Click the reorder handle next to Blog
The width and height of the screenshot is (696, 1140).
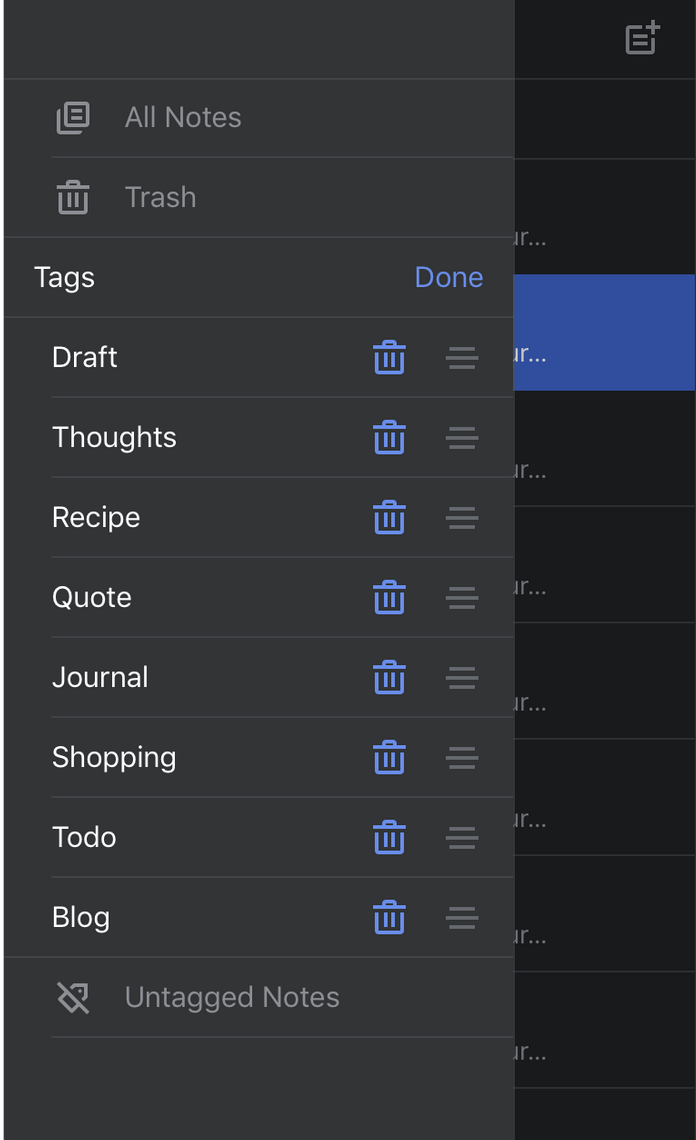pos(461,917)
